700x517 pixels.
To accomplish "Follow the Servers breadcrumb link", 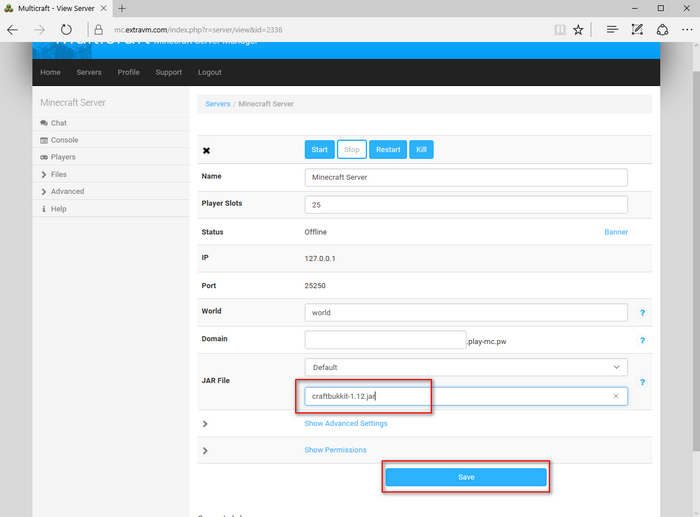I will [218, 104].
